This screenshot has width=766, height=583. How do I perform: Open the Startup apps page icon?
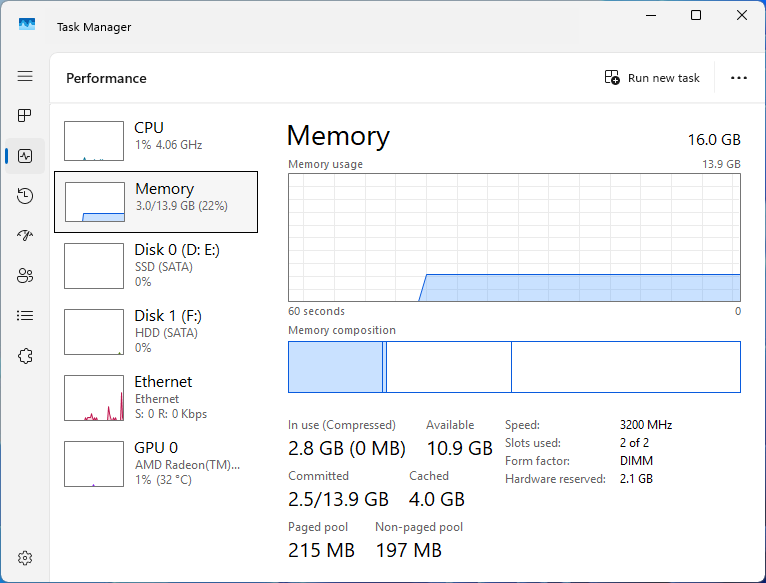point(25,236)
